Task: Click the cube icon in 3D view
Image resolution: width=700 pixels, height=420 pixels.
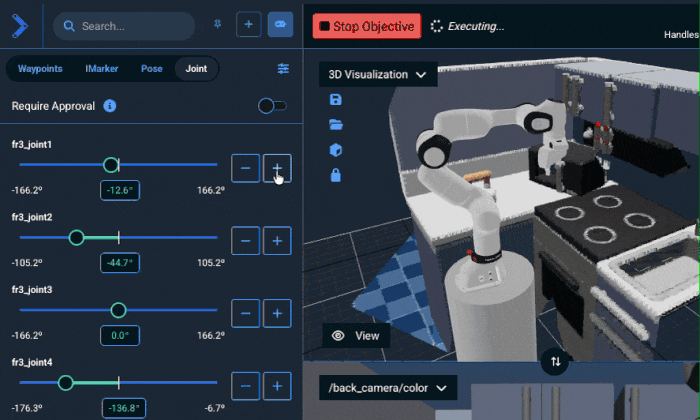Action: [336, 150]
